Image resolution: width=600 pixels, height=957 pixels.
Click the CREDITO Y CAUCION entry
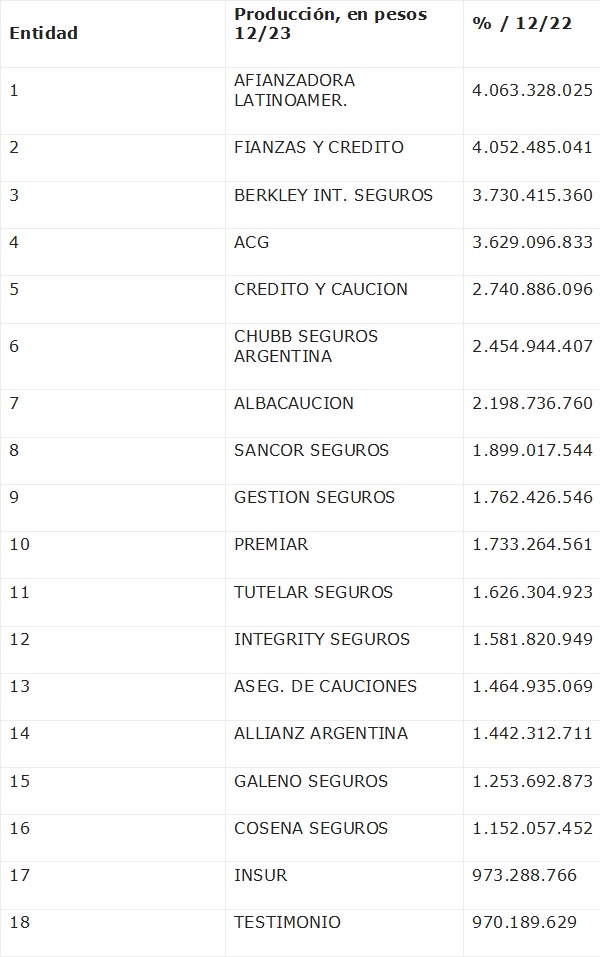click(x=320, y=289)
